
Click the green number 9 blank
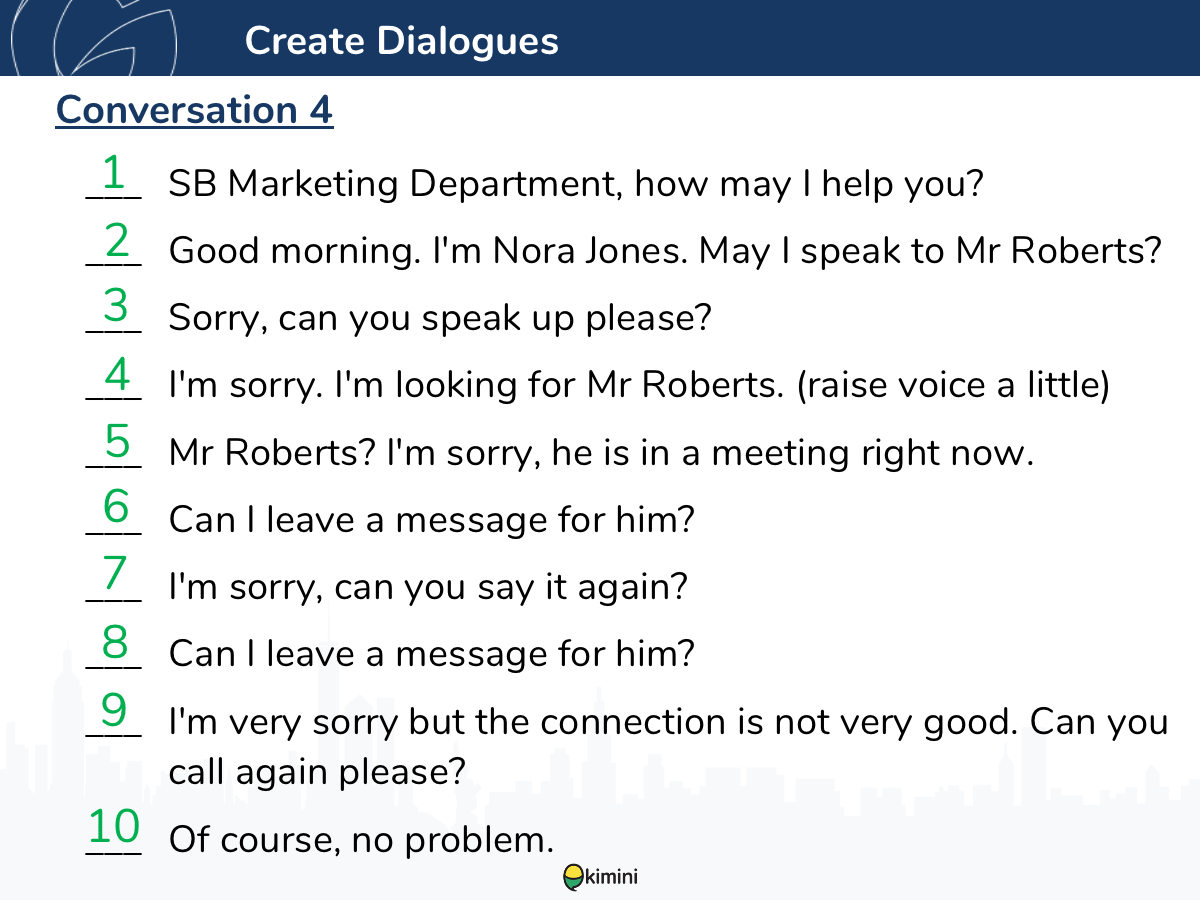(x=114, y=712)
